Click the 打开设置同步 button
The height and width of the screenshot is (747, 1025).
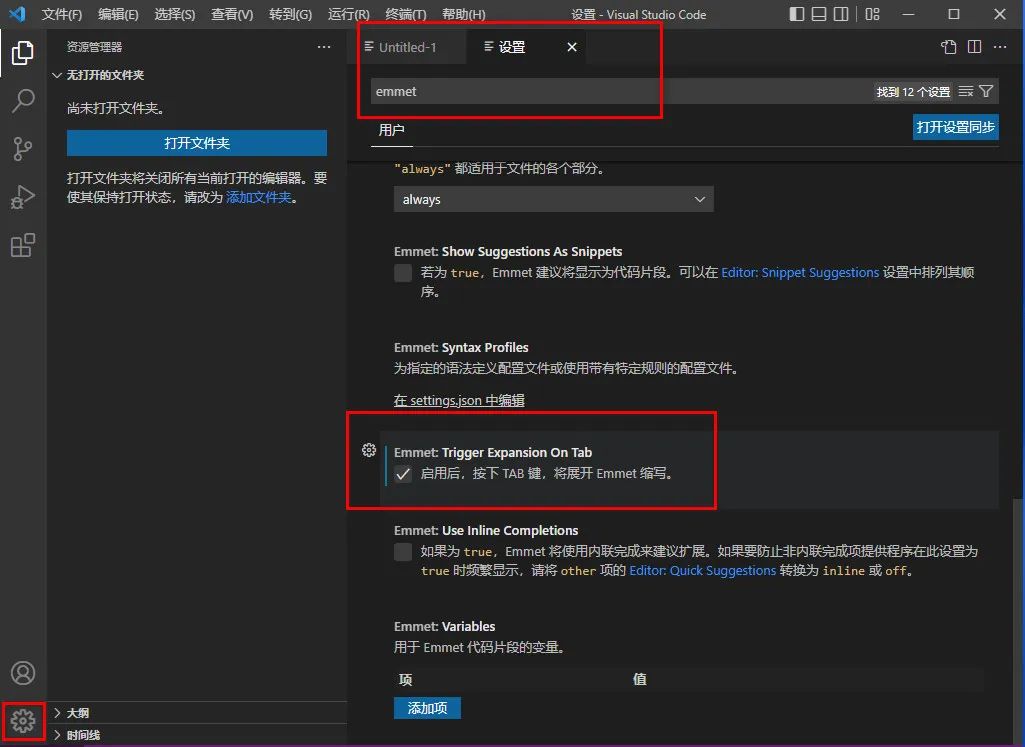tap(956, 127)
